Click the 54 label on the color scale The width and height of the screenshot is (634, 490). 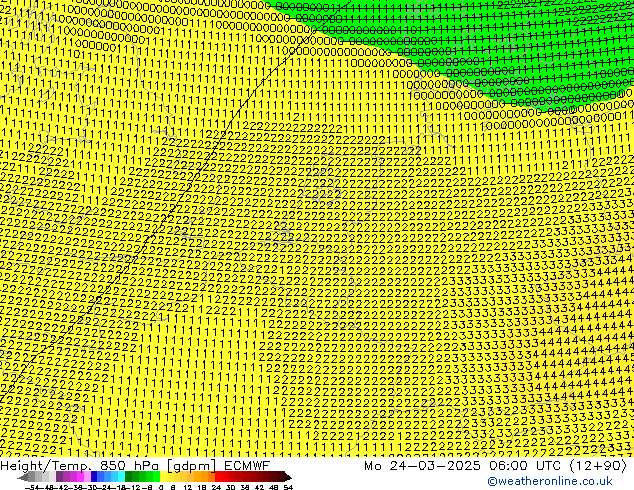tap(288, 487)
